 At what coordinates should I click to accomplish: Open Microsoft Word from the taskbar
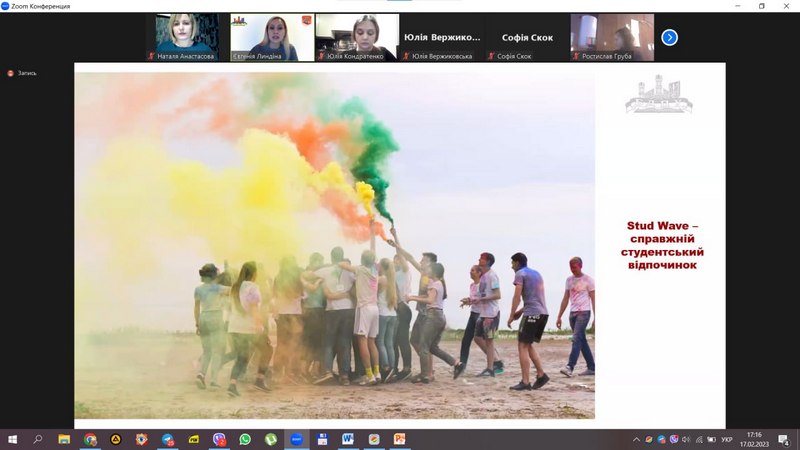pyautogui.click(x=348, y=439)
